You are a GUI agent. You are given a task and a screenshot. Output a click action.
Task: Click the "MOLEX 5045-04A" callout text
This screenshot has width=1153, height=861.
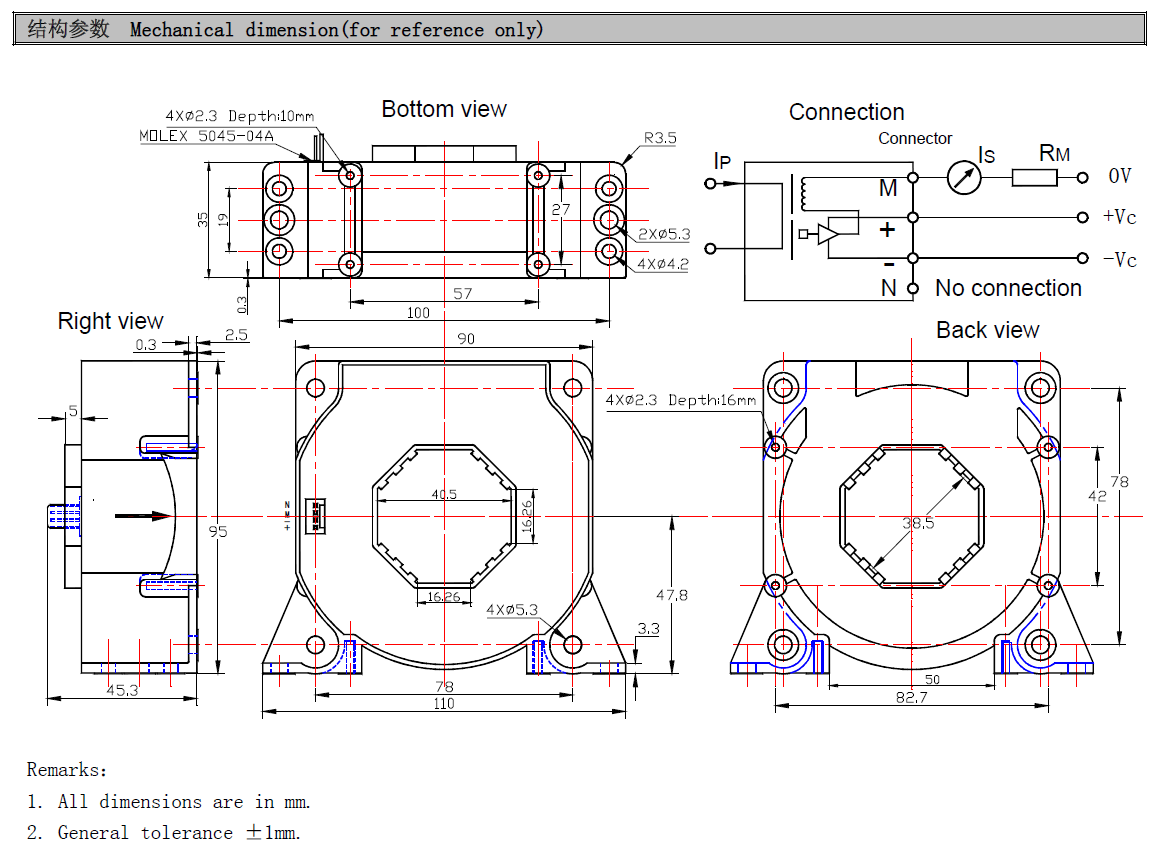tap(205, 135)
